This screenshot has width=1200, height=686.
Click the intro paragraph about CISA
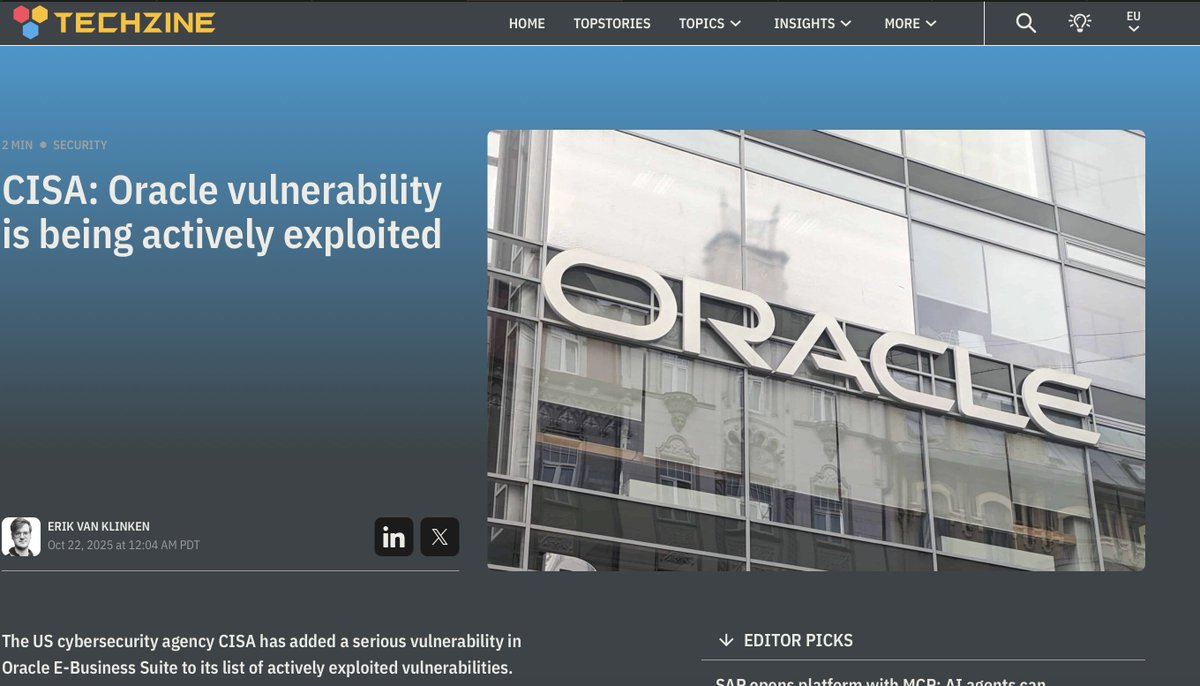[x=262, y=654]
